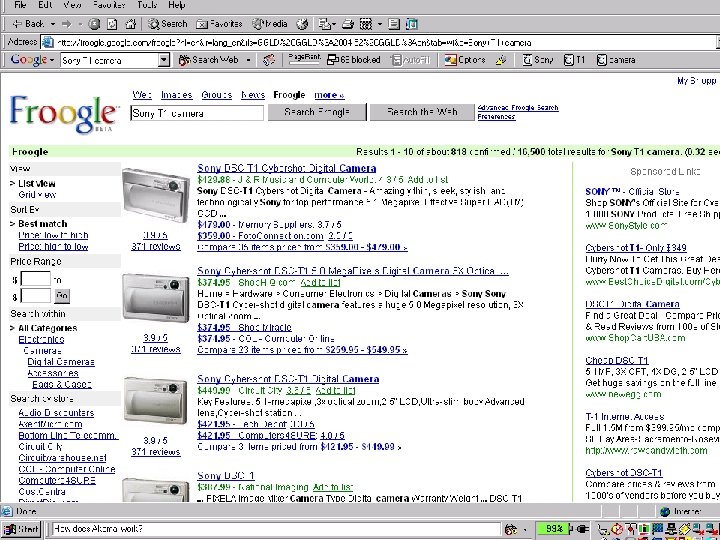
Task: Click the minimum price input field
Action: pos(36,279)
